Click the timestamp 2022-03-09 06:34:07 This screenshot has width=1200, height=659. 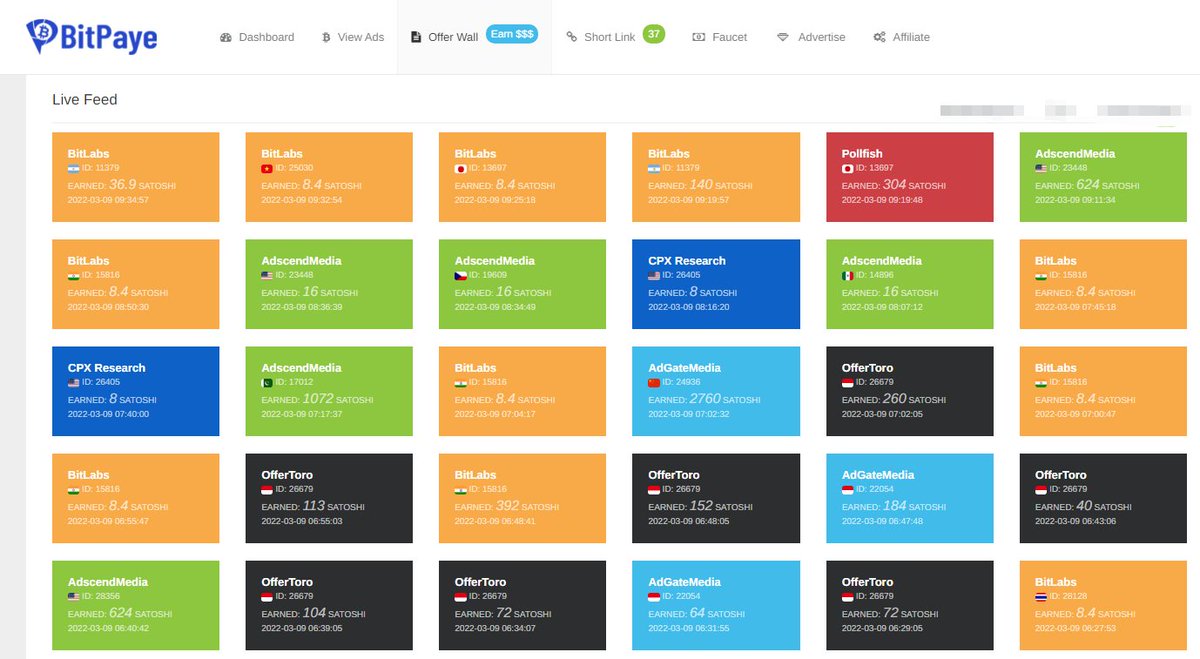495,628
